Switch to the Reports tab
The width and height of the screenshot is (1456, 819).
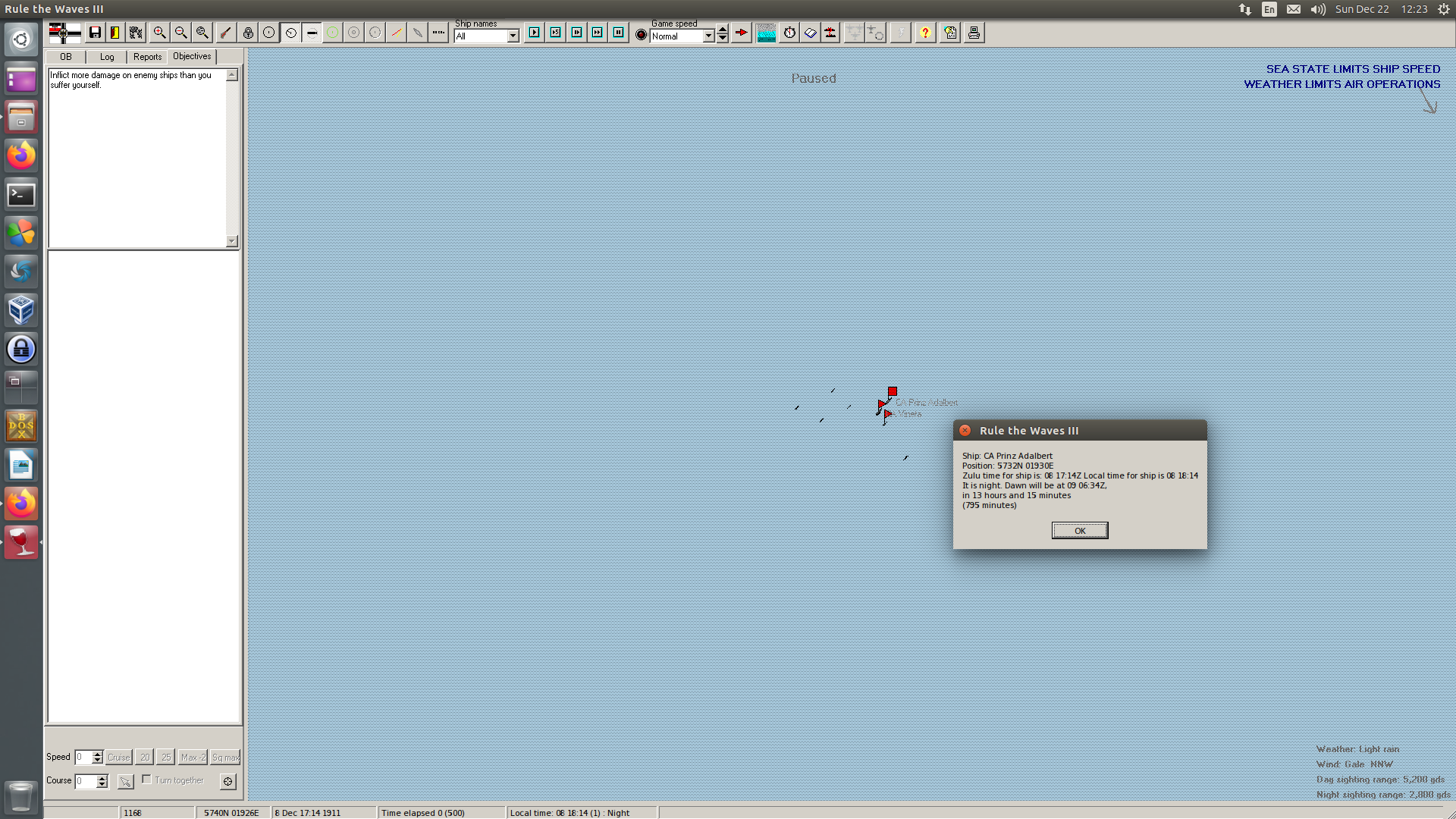point(148,57)
